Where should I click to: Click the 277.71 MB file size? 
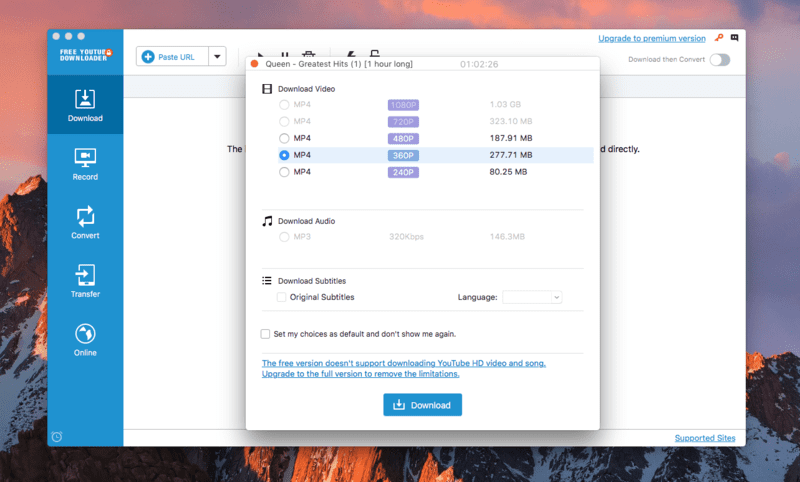coord(511,155)
